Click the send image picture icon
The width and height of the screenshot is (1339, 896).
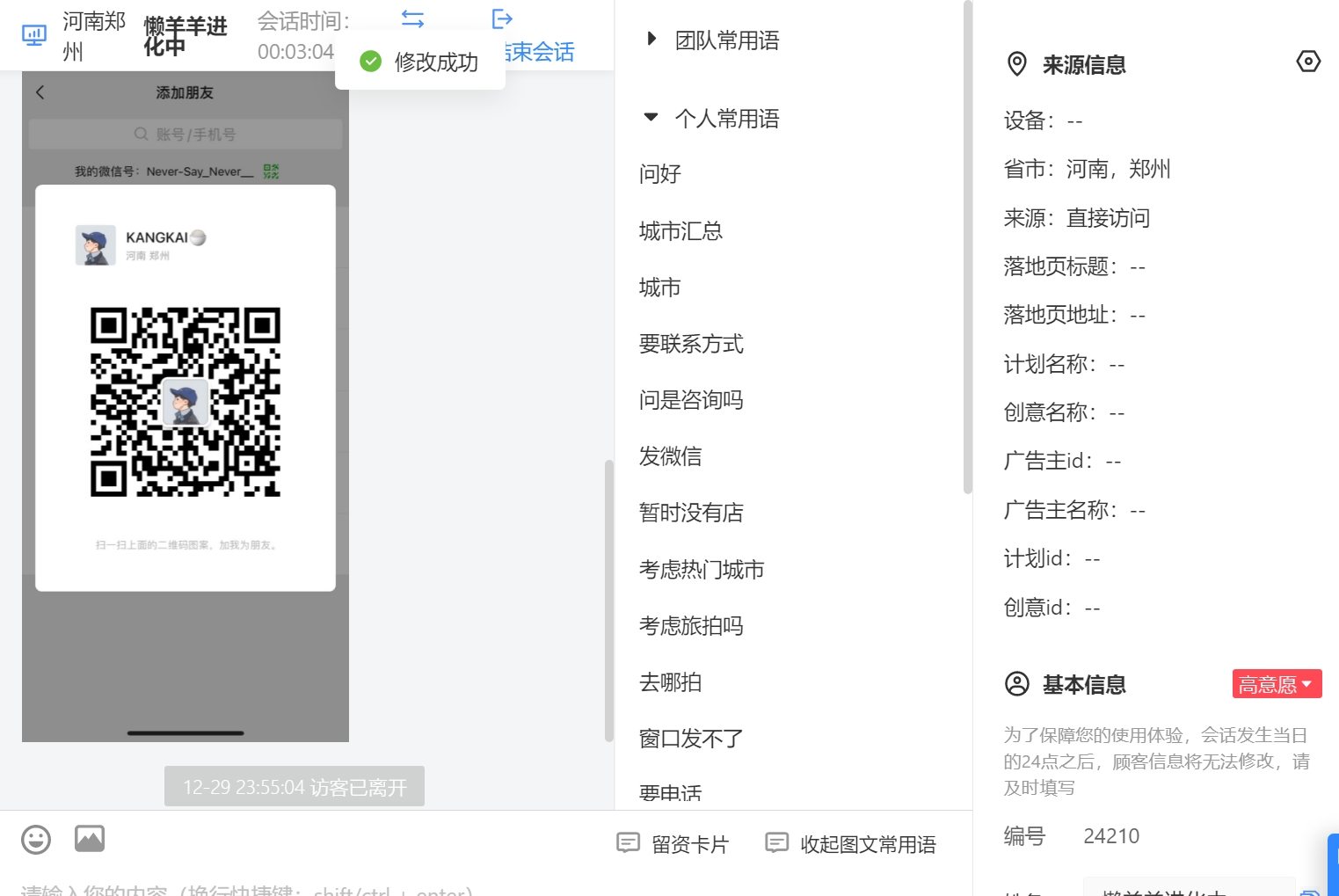[x=90, y=839]
